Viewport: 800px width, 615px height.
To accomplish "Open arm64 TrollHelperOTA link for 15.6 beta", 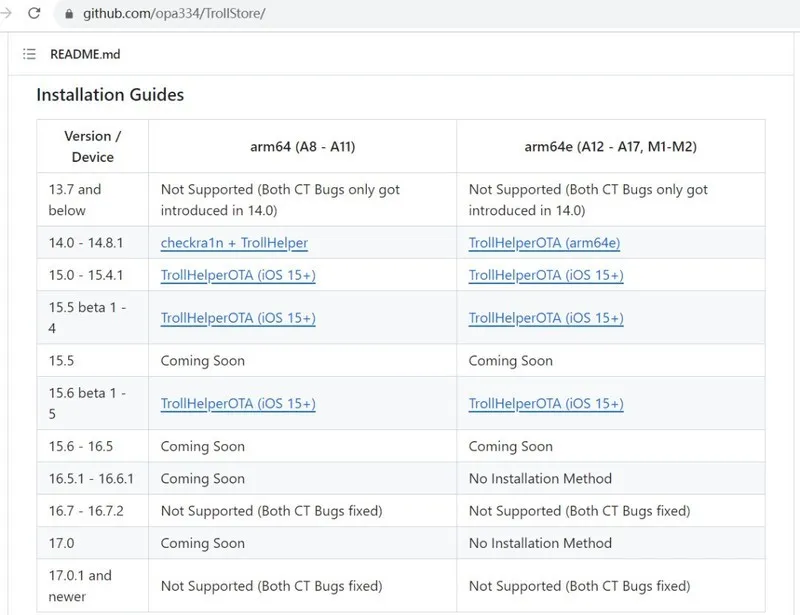I will [238, 404].
